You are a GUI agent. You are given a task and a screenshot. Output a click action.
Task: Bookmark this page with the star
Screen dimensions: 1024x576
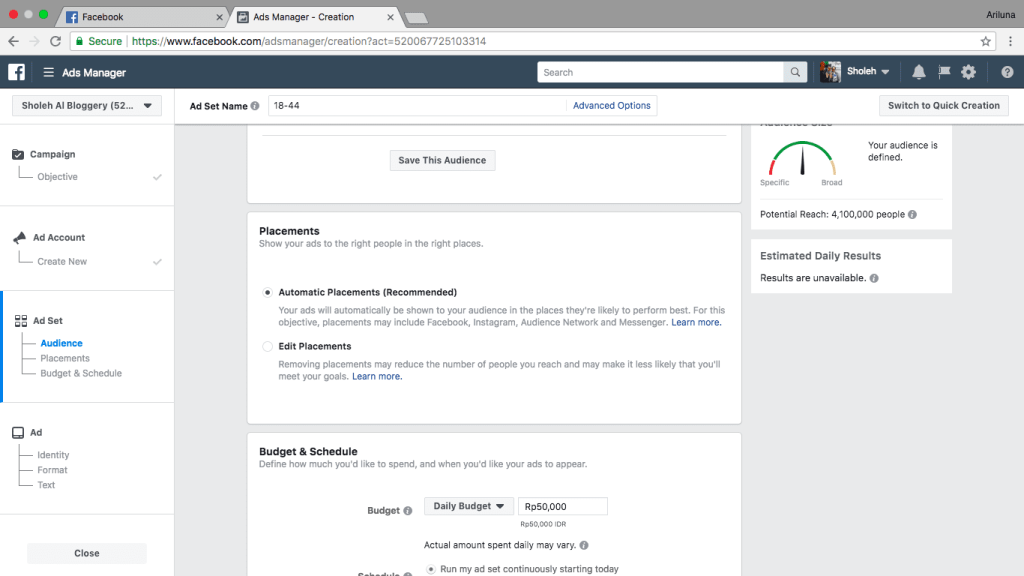985,41
